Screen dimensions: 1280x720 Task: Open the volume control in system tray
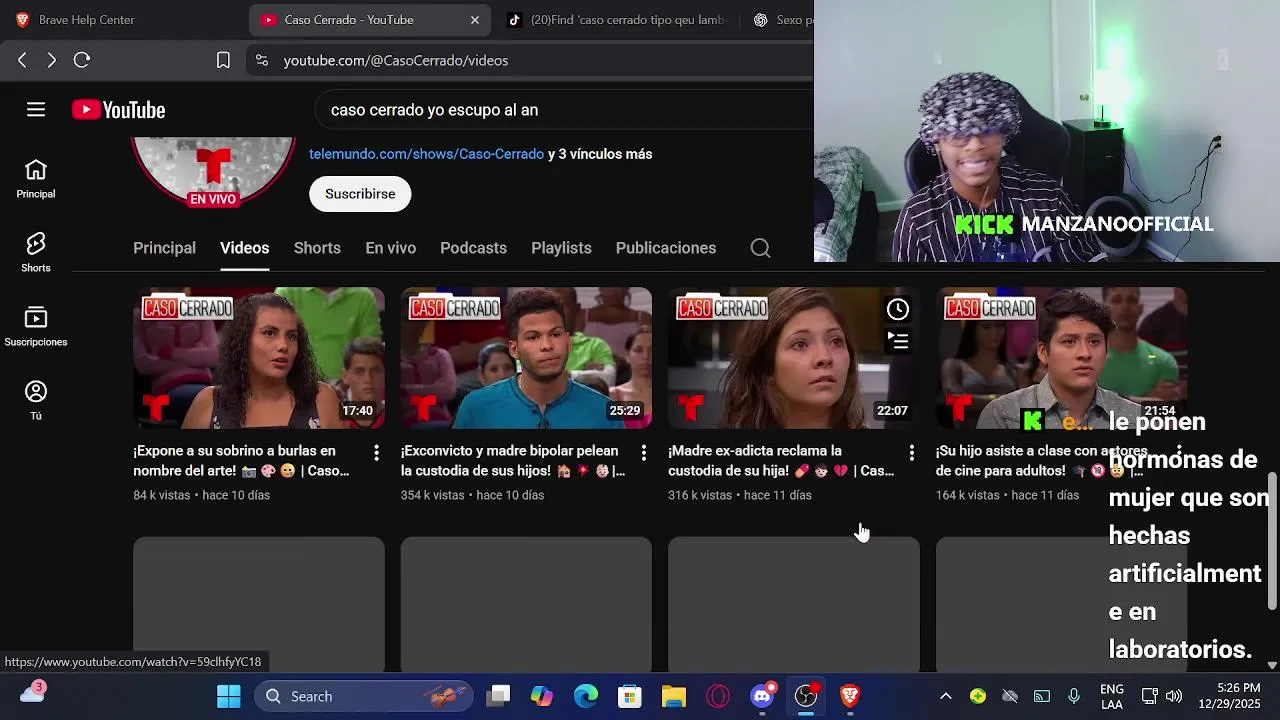click(x=1174, y=696)
